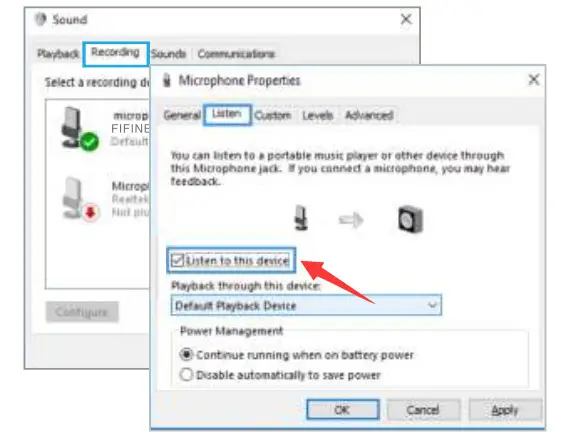Image resolution: width=574 pixels, height=440 pixels.
Task: Click the gray arrow between mic and speaker
Action: (351, 220)
